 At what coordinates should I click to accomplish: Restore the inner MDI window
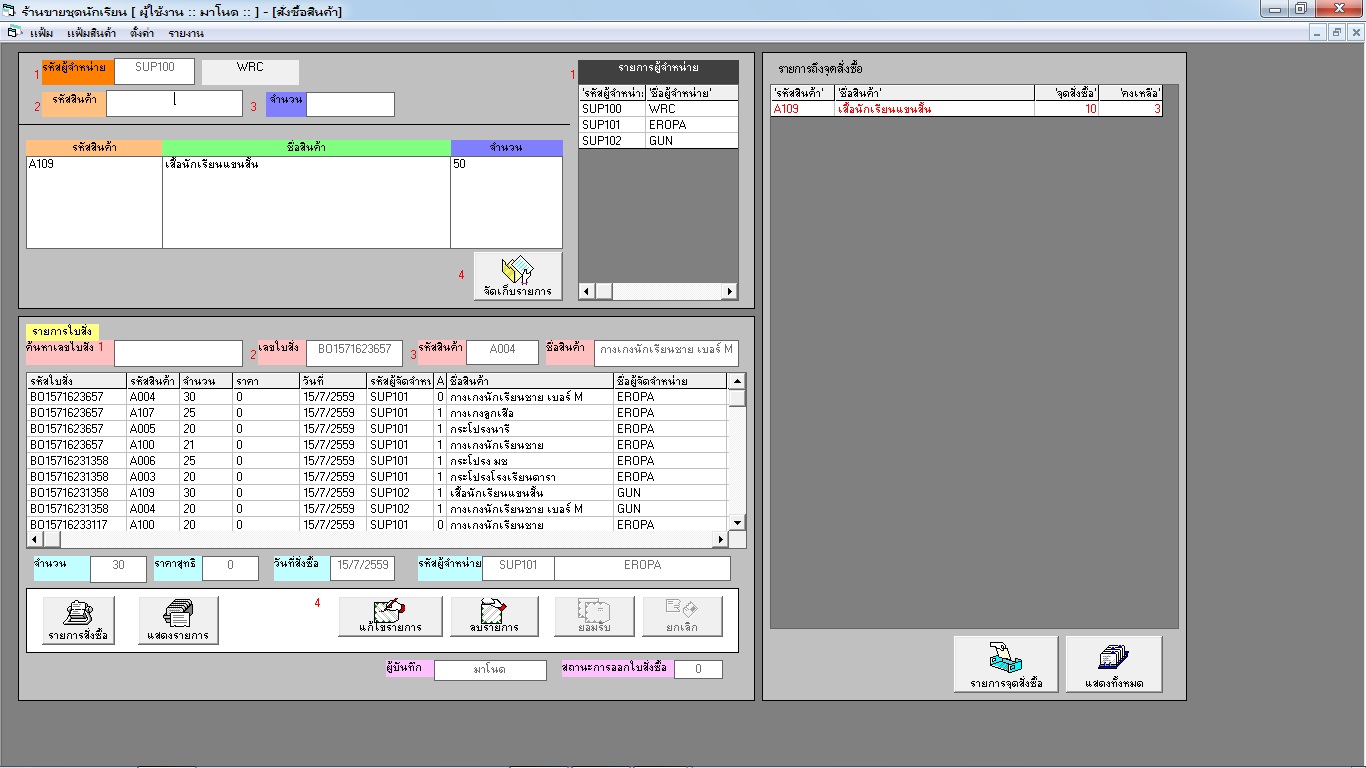coord(1337,33)
